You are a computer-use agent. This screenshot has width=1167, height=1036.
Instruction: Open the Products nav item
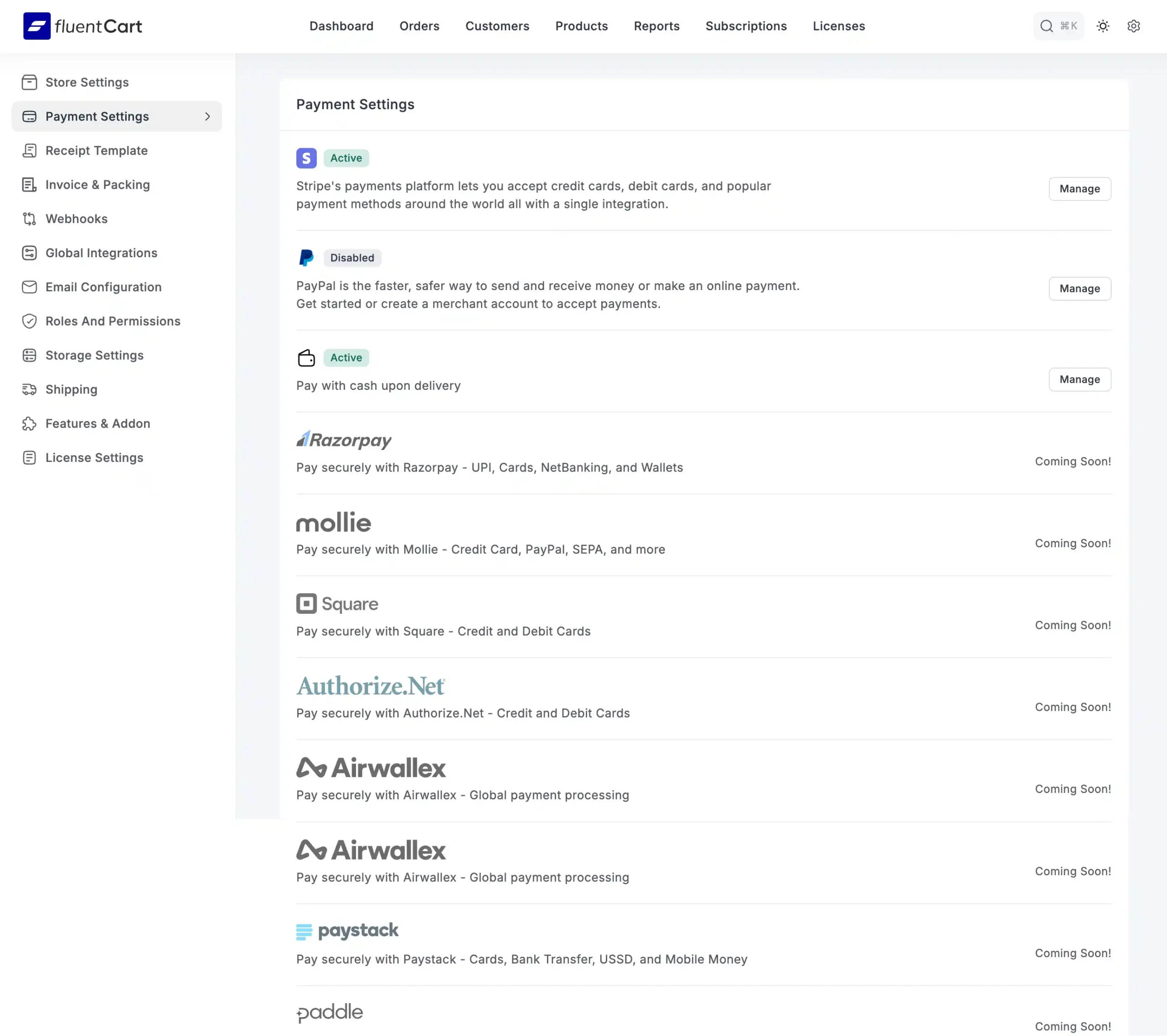coord(581,26)
